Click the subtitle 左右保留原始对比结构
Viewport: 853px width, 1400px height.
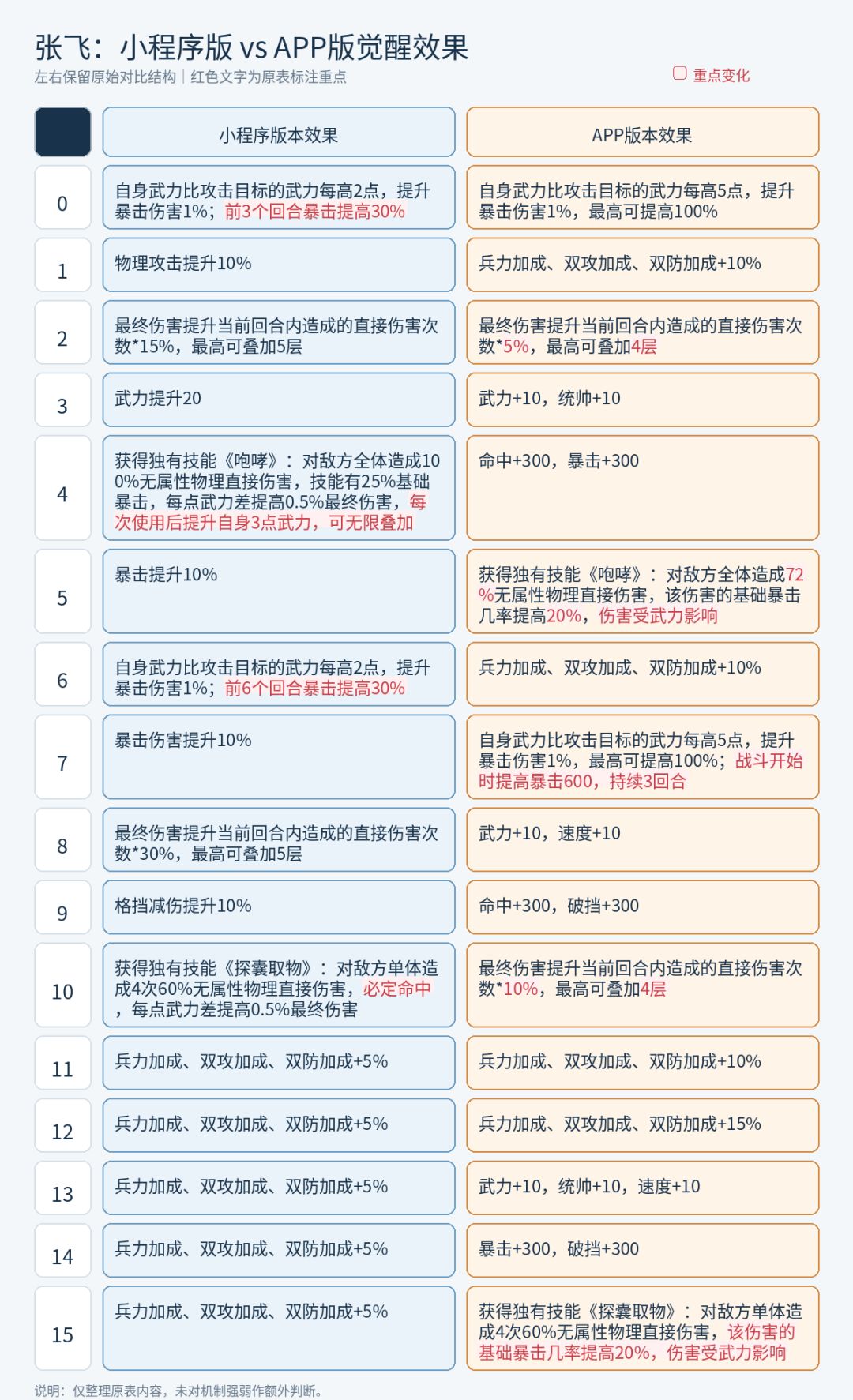click(105, 77)
